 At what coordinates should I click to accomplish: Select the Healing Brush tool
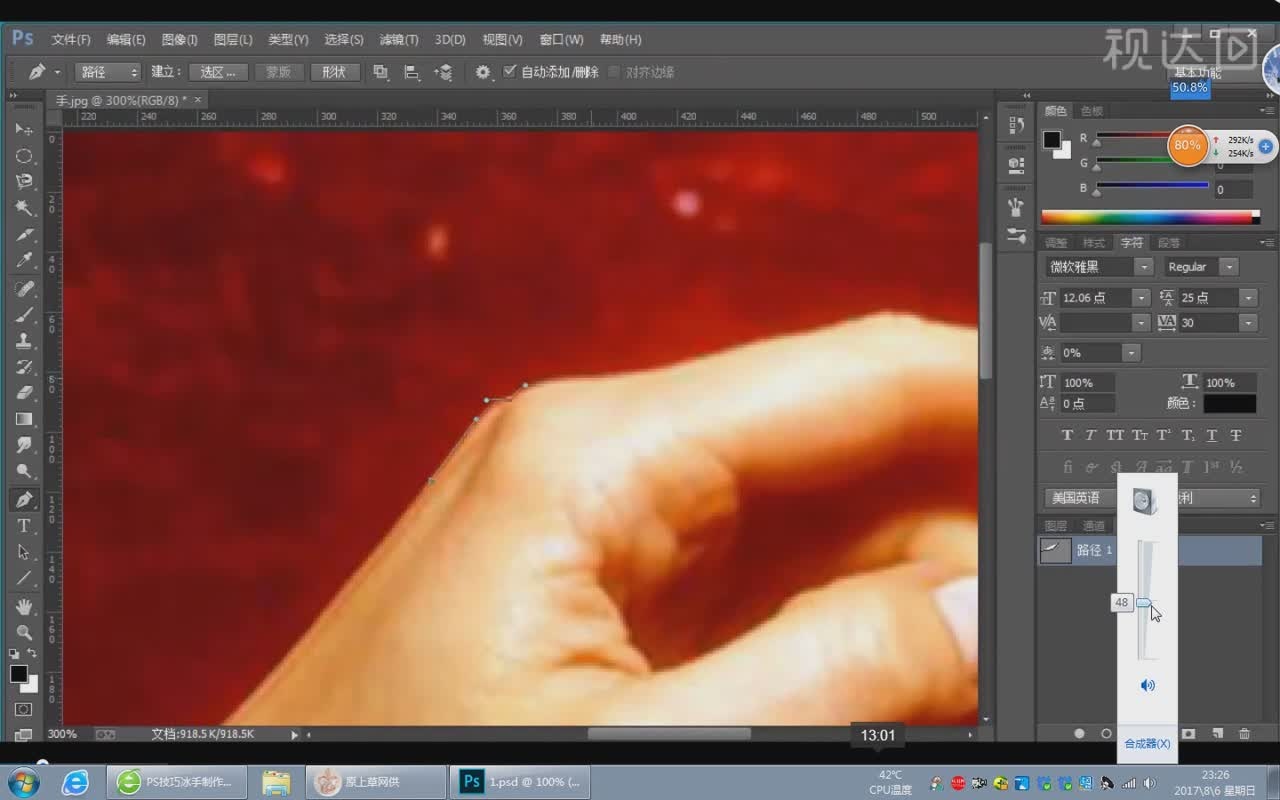point(24,288)
